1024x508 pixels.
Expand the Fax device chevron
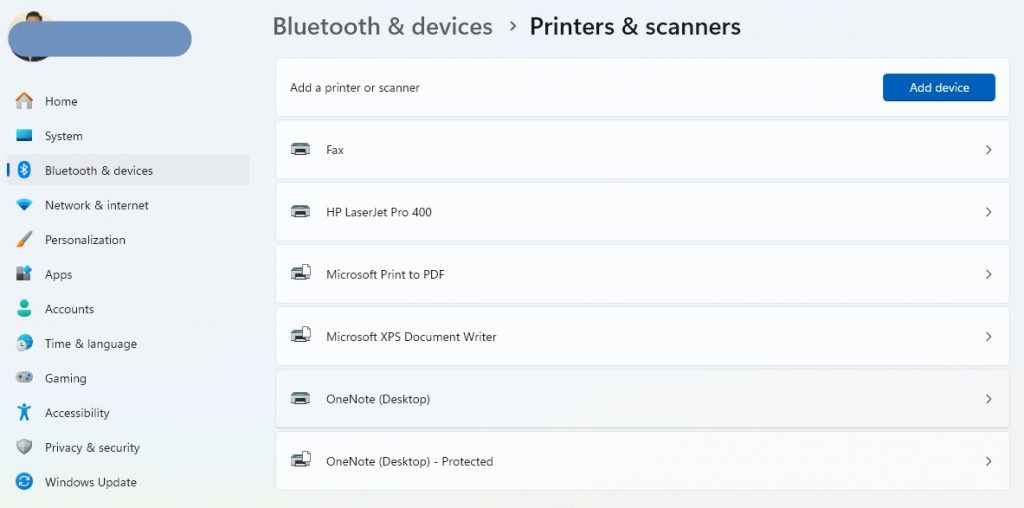click(988, 150)
